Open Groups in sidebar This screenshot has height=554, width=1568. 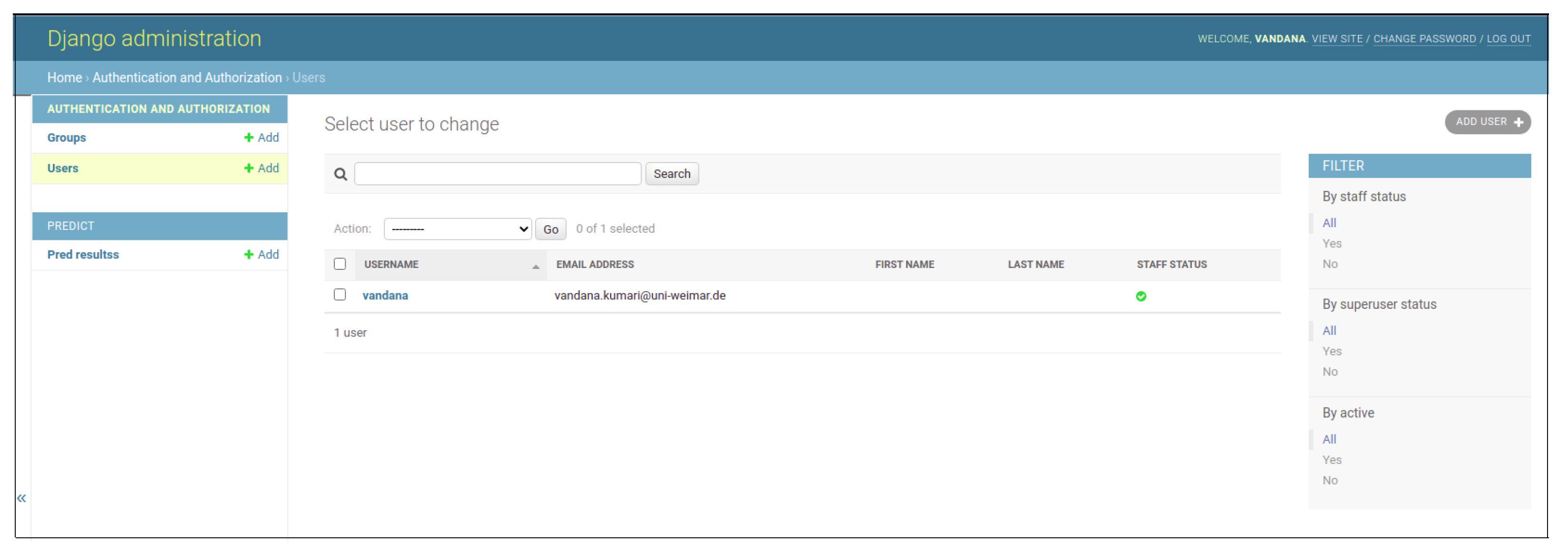(67, 138)
